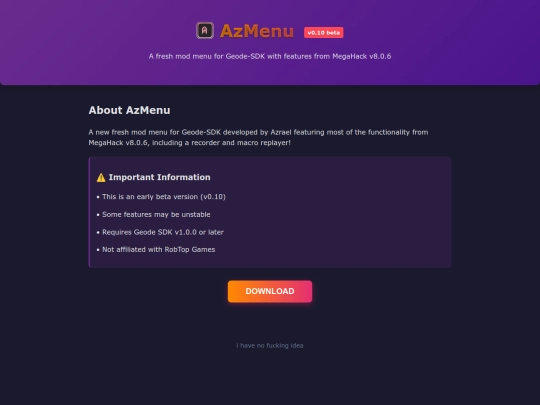The width and height of the screenshot is (540, 405).
Task: Click the Geode SDK v1.0.0 requirement line
Action: pos(160,232)
